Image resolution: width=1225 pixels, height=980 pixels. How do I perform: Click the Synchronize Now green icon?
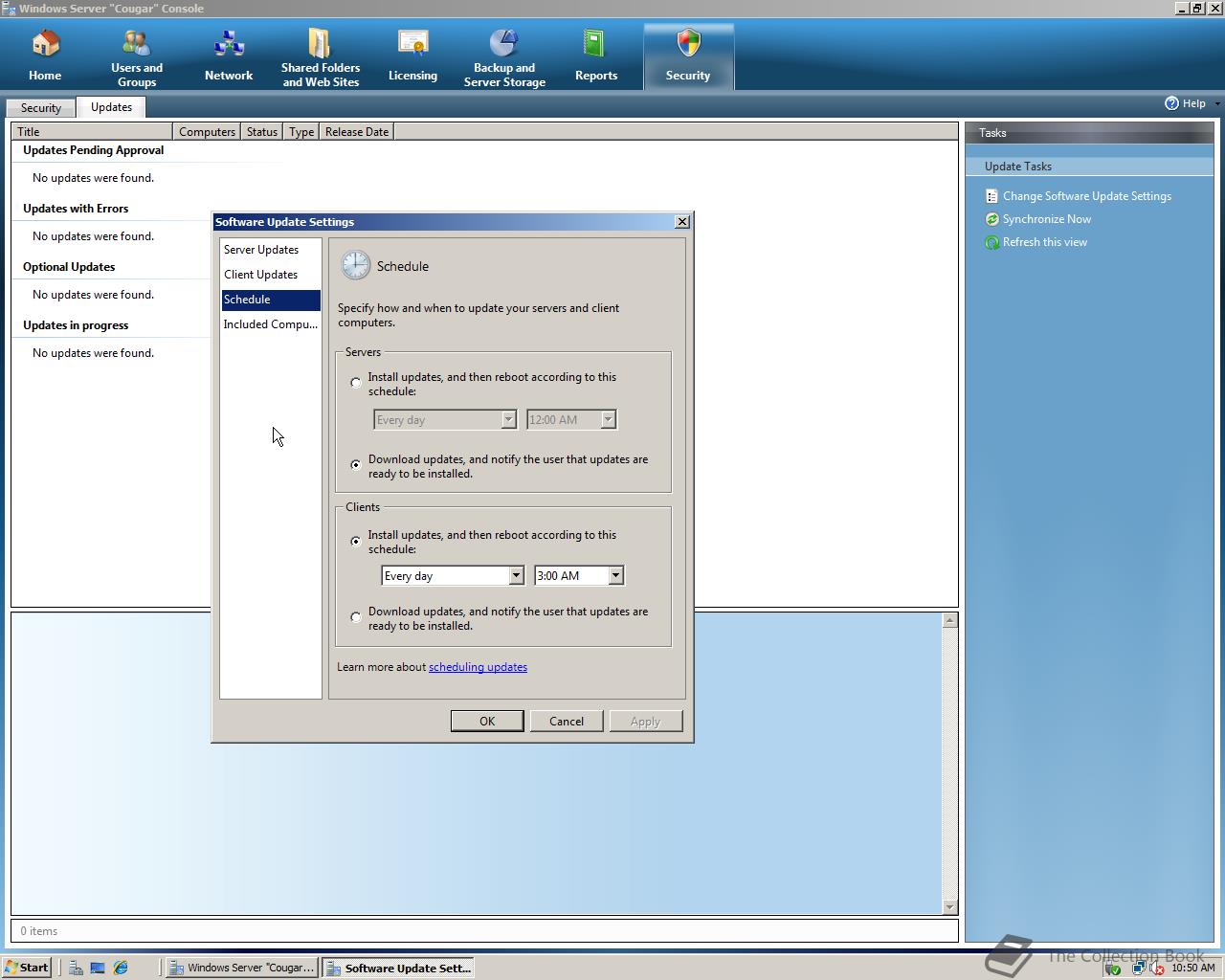pyautogui.click(x=991, y=219)
